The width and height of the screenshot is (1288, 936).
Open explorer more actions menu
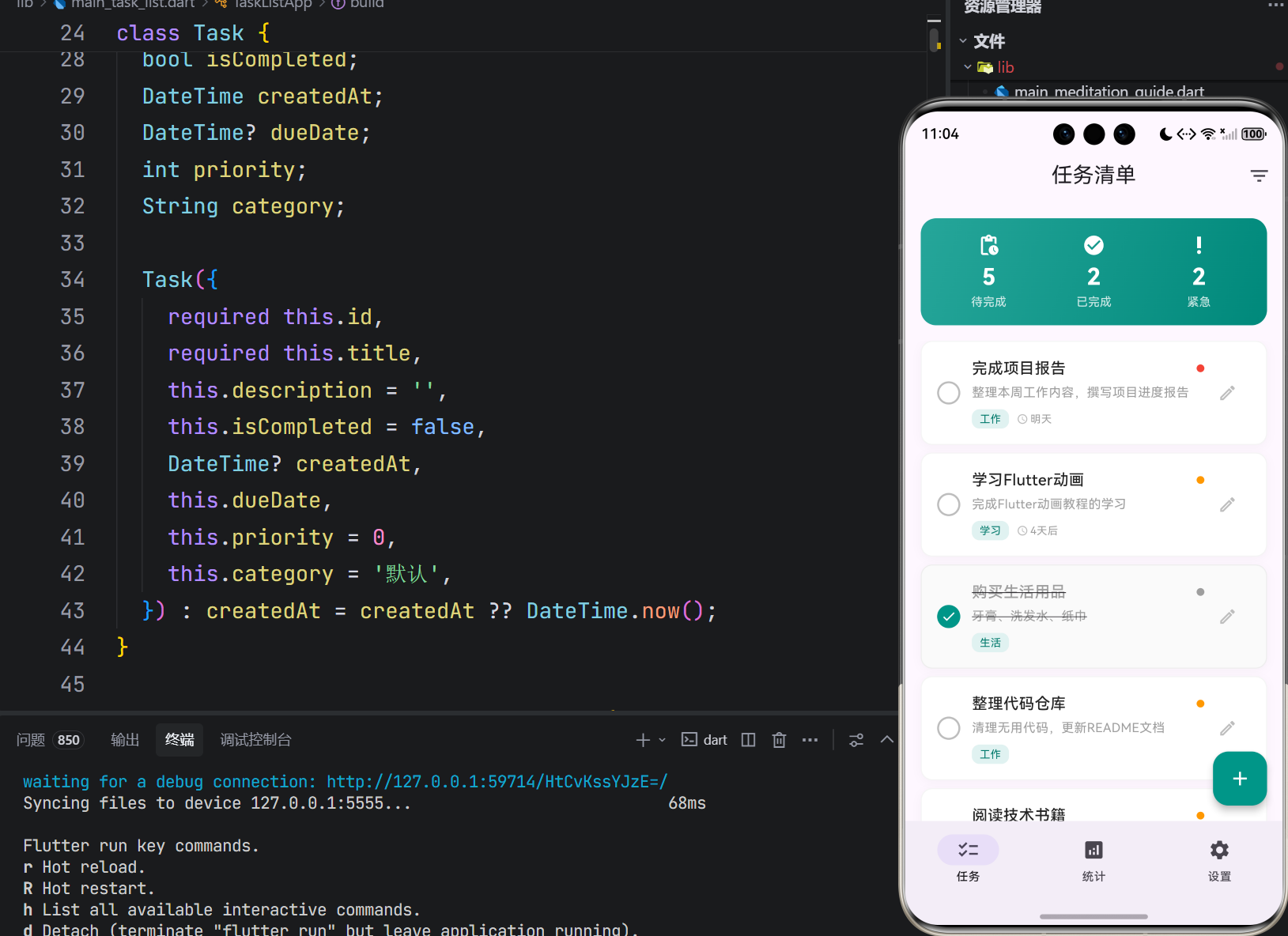(1275, 6)
